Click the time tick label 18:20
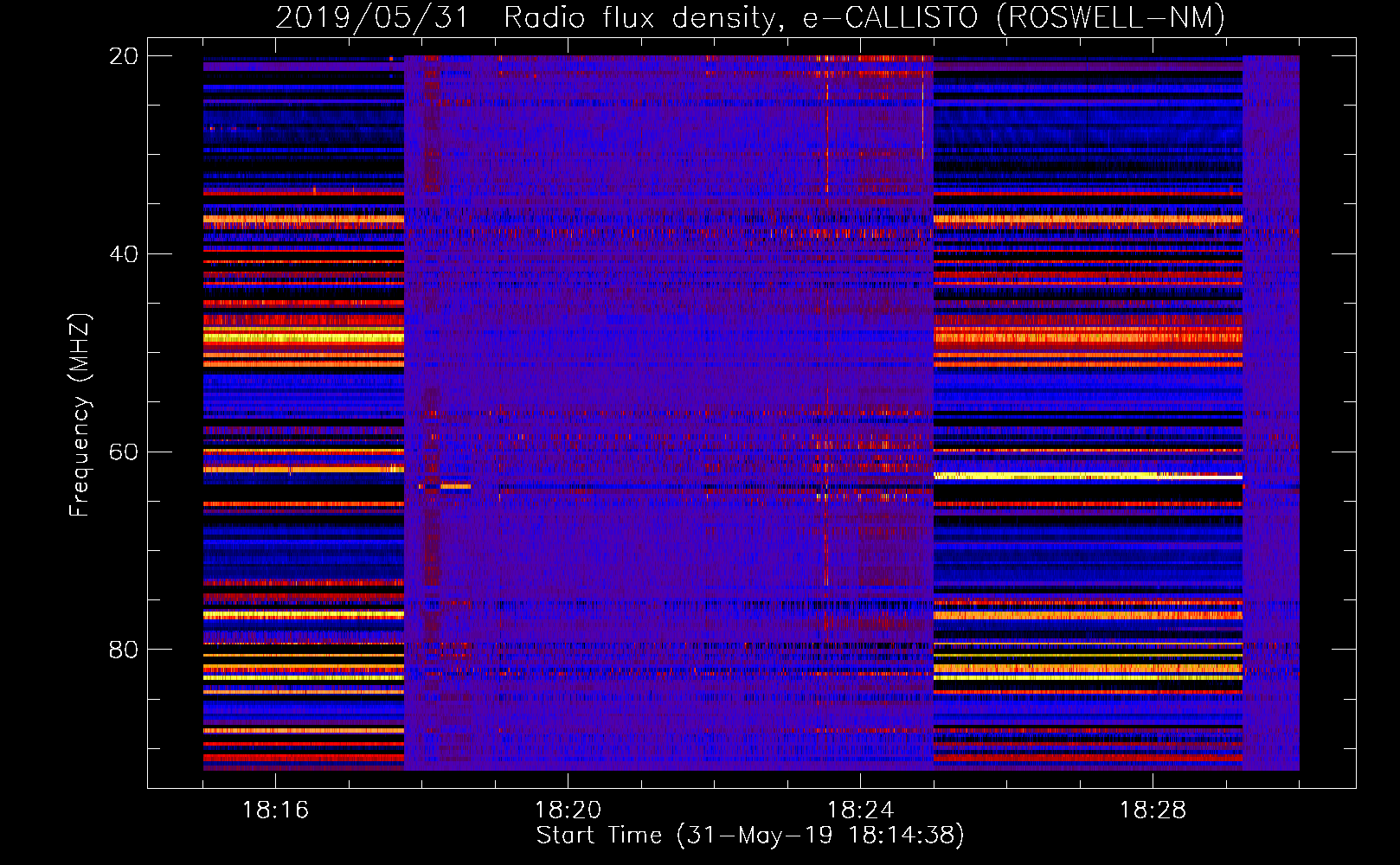Image resolution: width=1400 pixels, height=865 pixels. pos(568,811)
